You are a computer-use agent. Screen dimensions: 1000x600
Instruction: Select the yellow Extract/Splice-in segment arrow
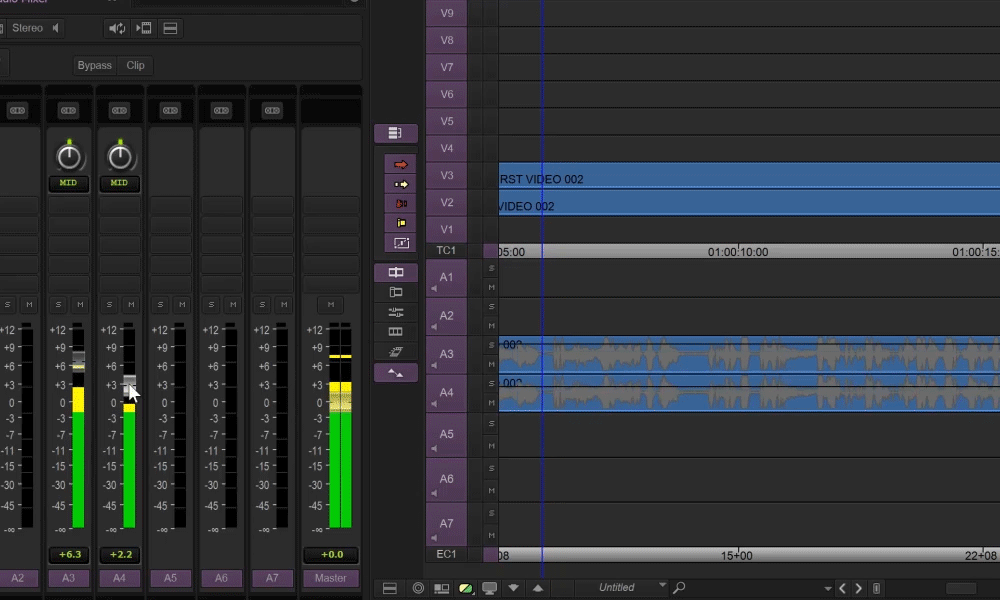(401, 184)
